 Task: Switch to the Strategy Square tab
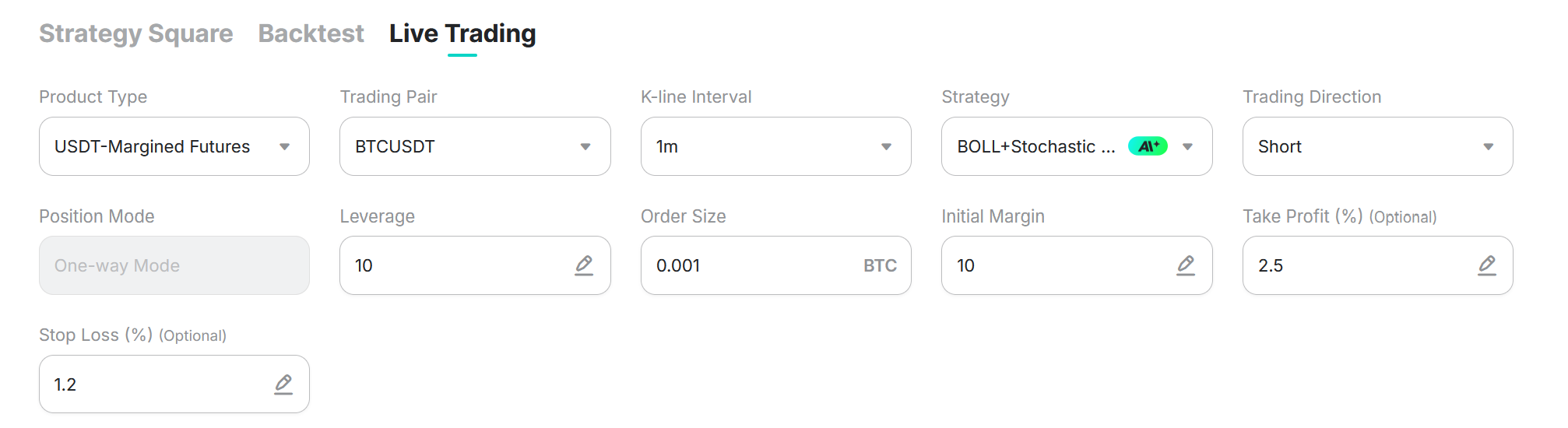[x=136, y=33]
